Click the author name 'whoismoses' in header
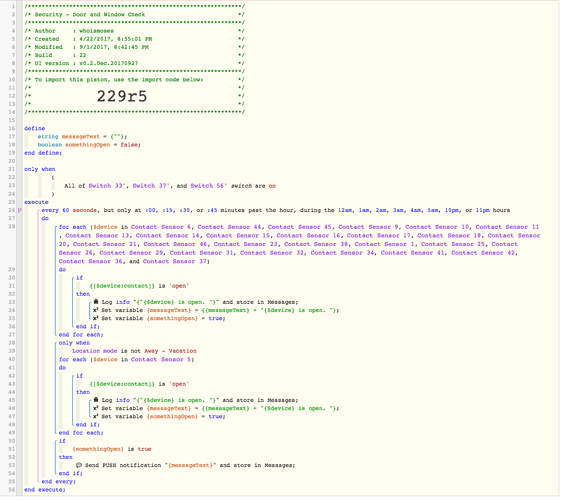 (x=96, y=31)
